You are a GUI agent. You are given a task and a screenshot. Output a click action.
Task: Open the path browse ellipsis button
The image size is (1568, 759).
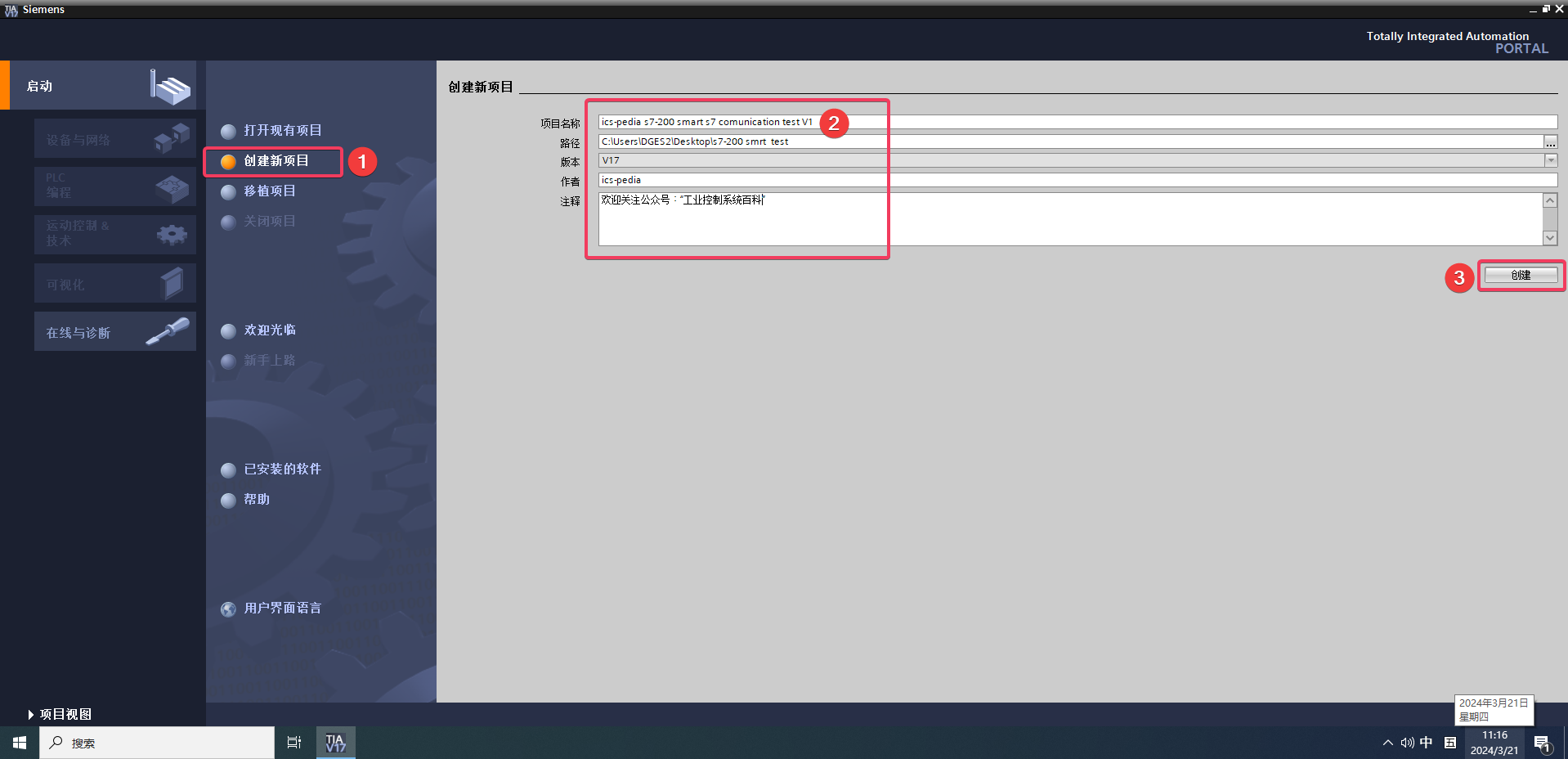pyautogui.click(x=1550, y=141)
